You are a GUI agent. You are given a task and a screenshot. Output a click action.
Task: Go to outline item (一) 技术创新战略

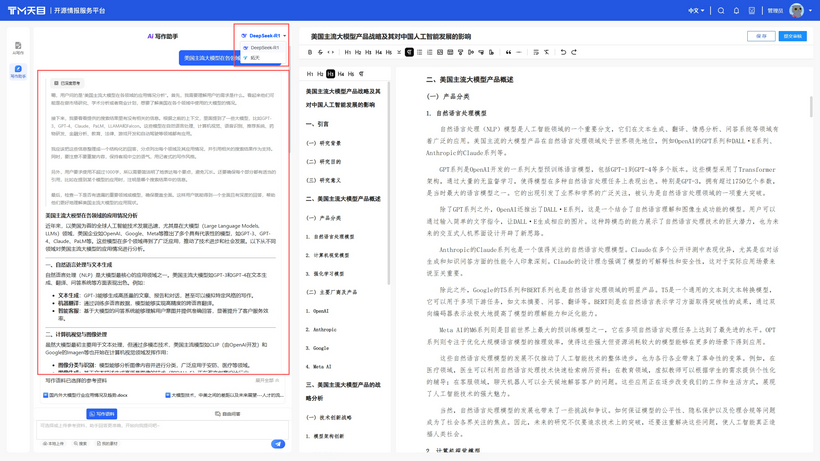328,418
